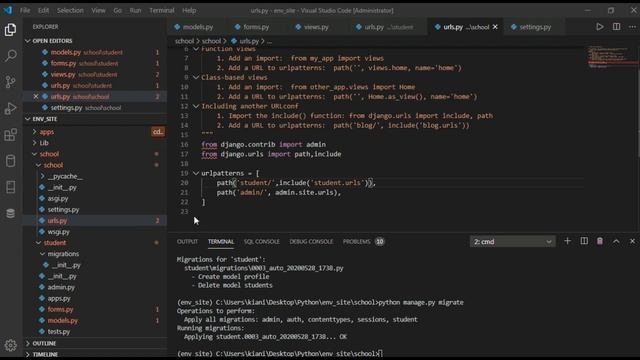Screen dimensions: 640x360
Task: Open the Explorer view in activity bar
Action: click(x=11, y=29)
